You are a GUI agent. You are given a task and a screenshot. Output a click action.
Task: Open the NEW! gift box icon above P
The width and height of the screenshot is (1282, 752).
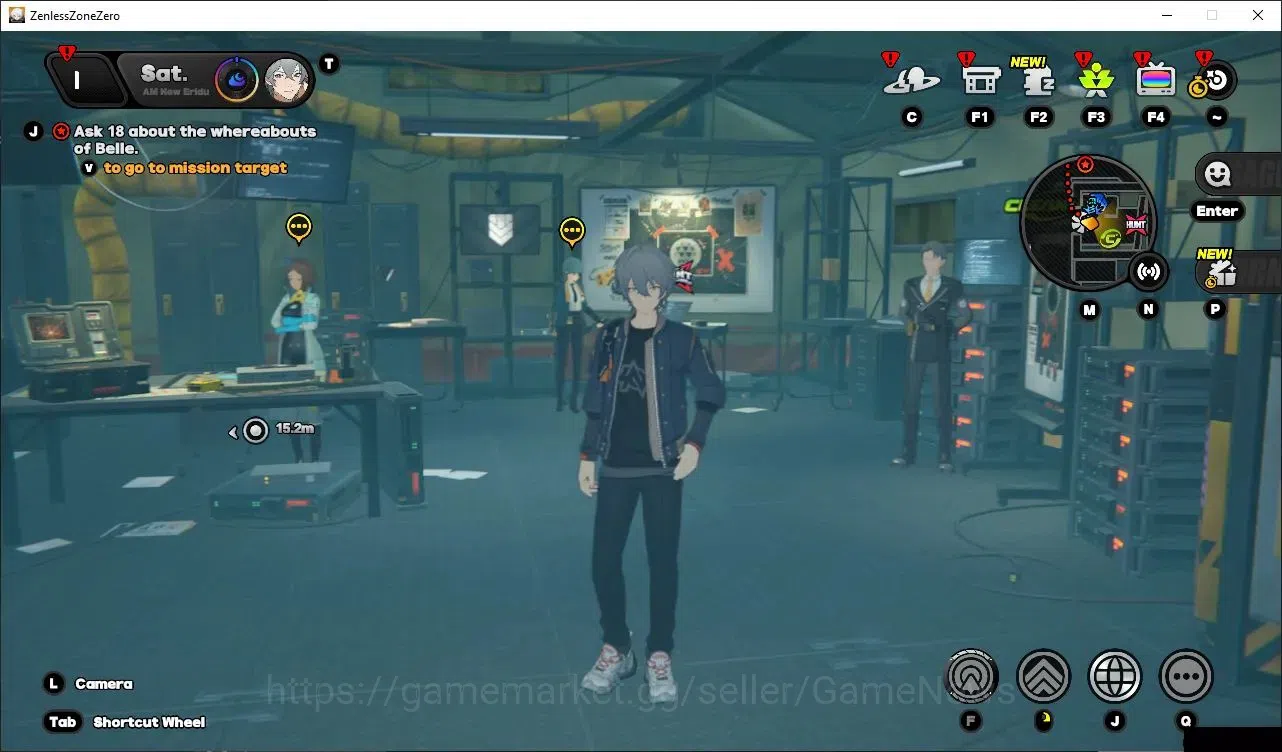point(1220,271)
